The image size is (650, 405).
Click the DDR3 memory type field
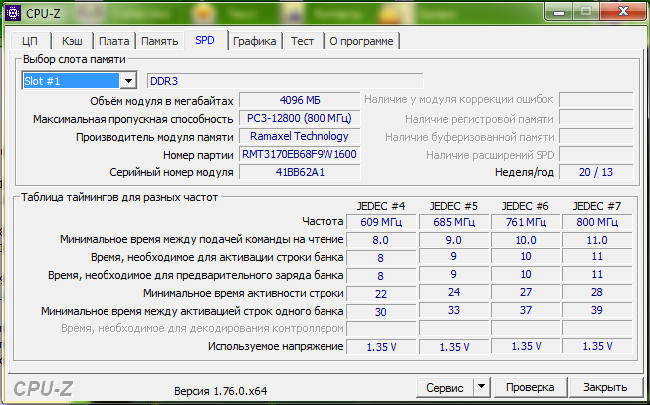285,81
